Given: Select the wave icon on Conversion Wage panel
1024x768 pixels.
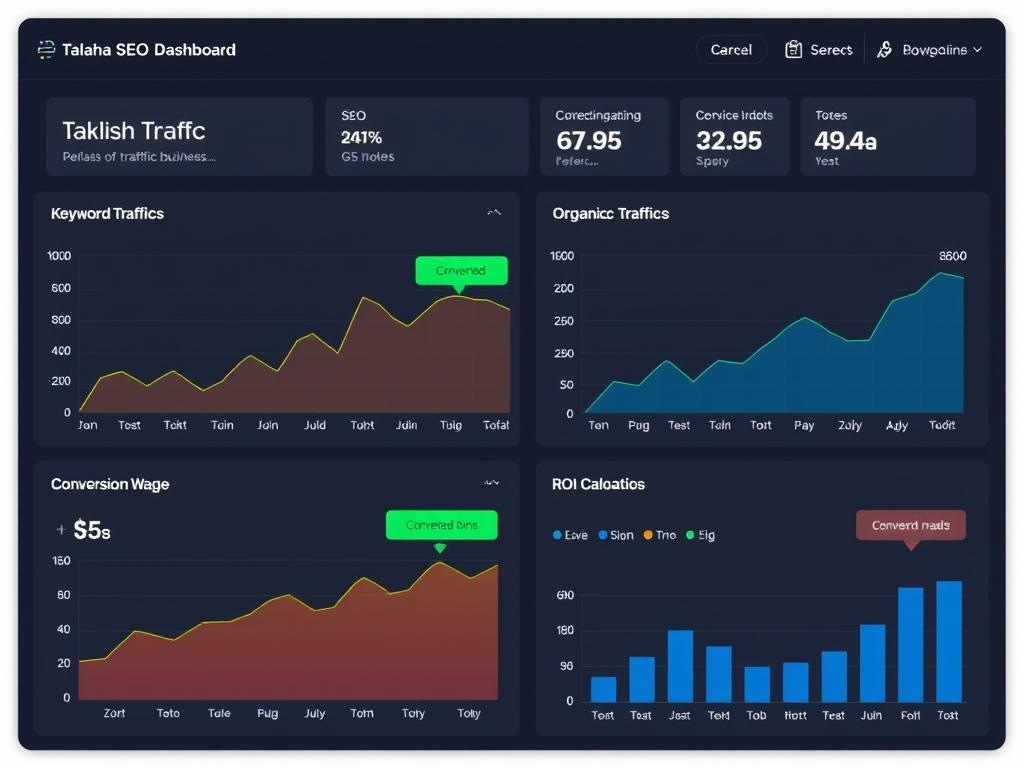Looking at the screenshot, I should click(491, 482).
